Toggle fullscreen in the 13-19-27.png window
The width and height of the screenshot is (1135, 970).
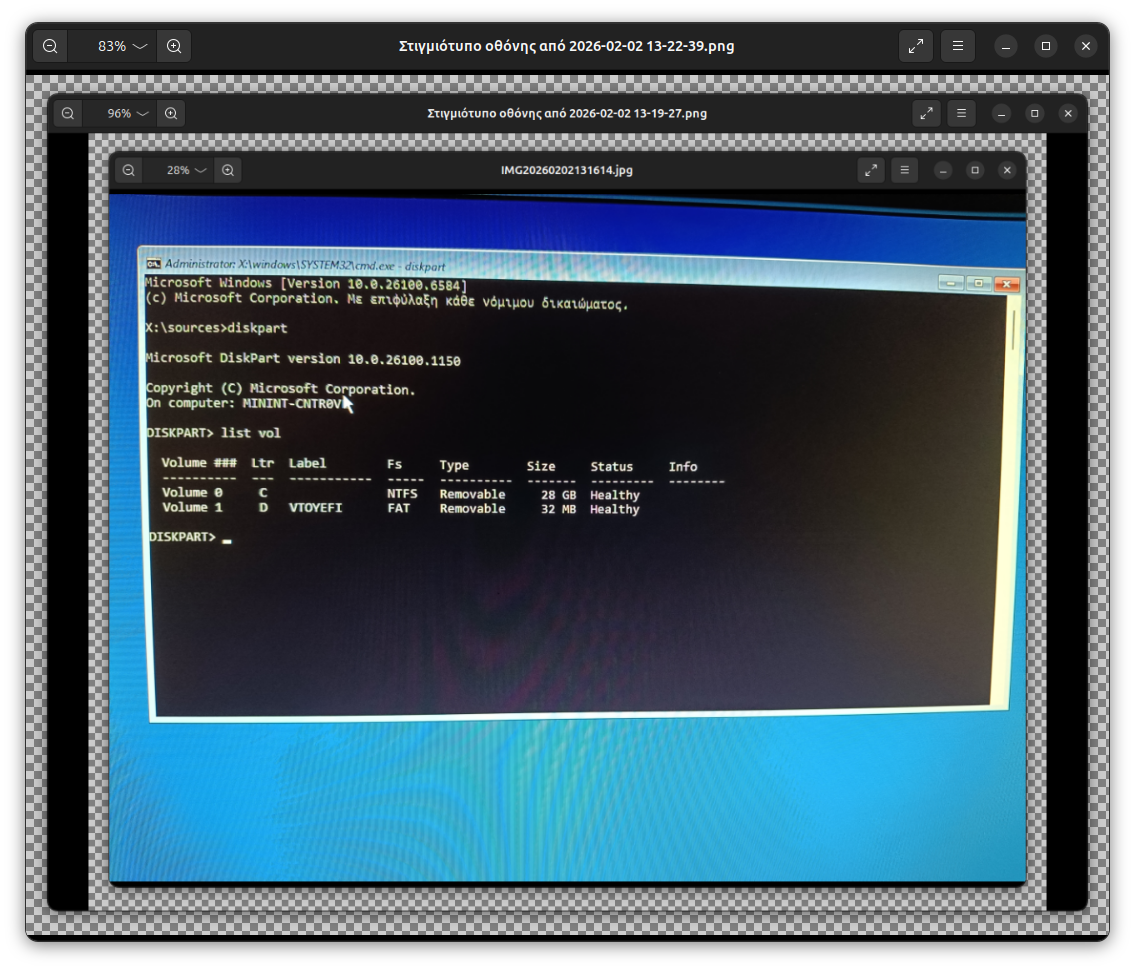click(927, 113)
